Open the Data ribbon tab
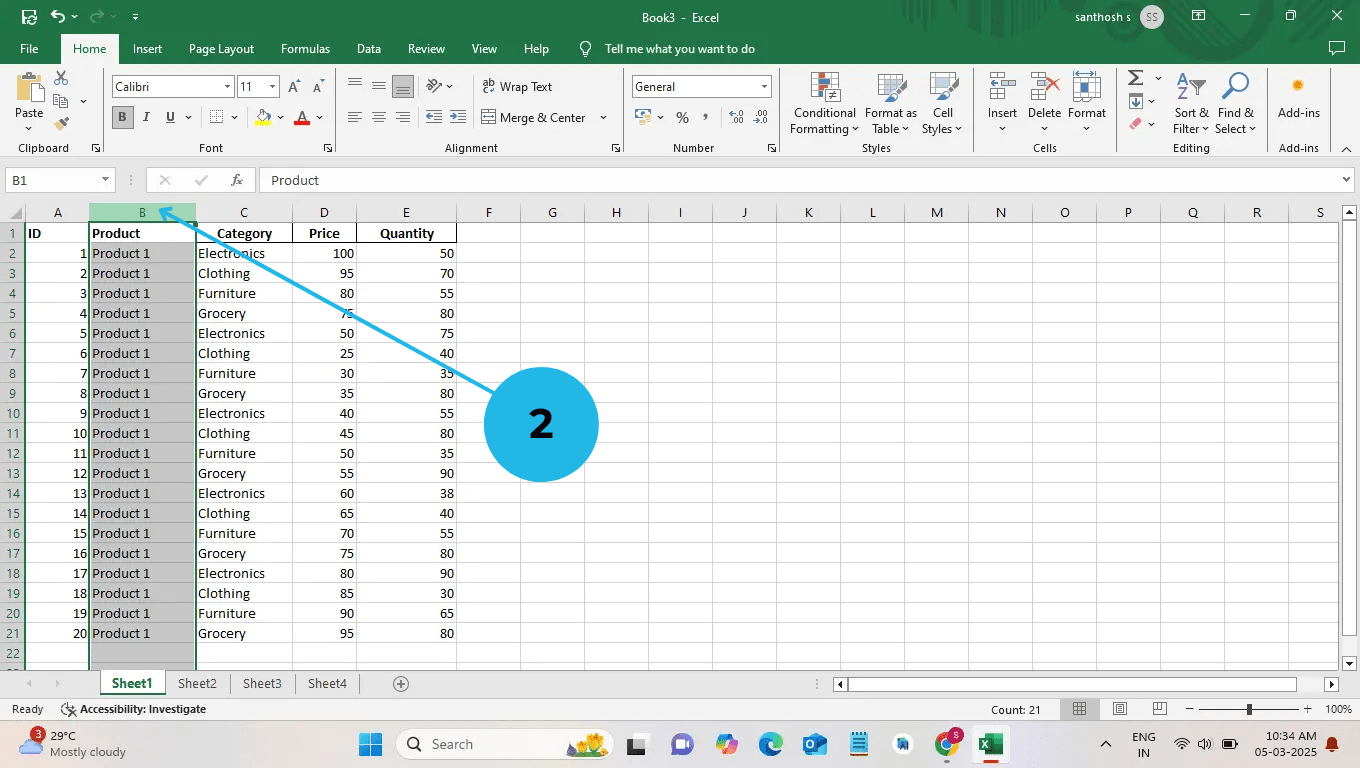The image size is (1360, 768). pyautogui.click(x=368, y=48)
